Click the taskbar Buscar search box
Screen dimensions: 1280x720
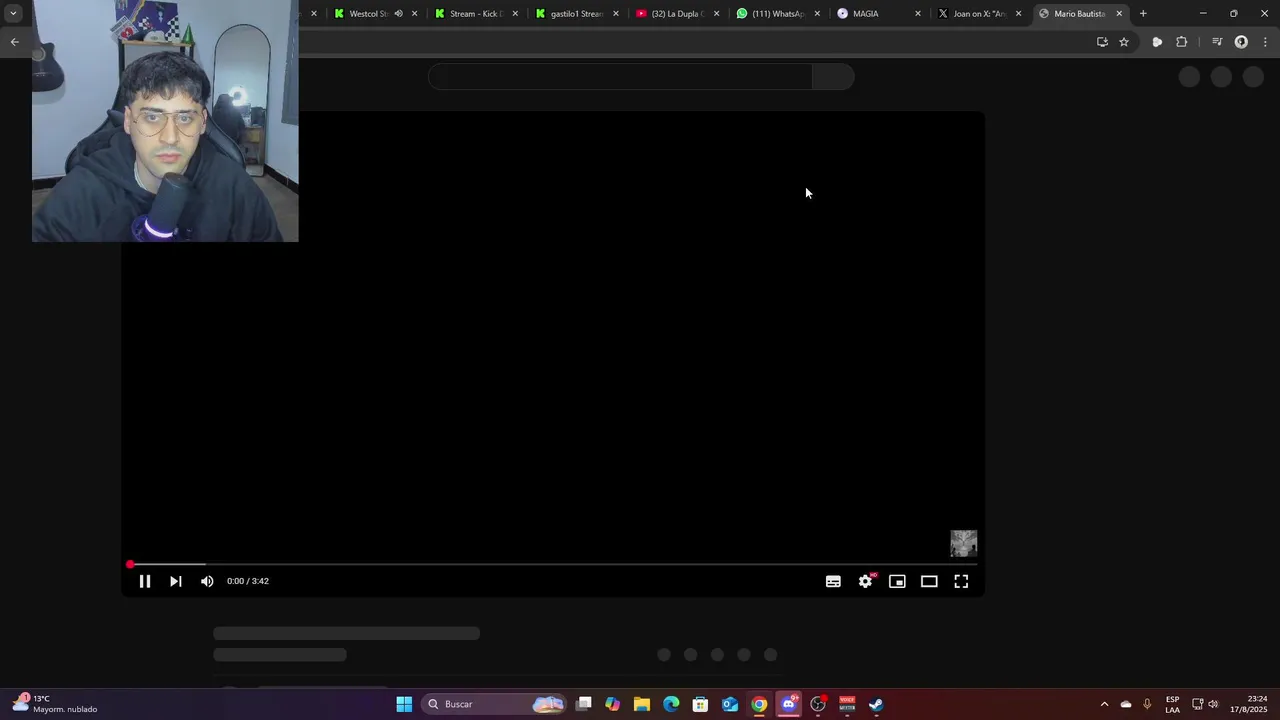(495, 704)
